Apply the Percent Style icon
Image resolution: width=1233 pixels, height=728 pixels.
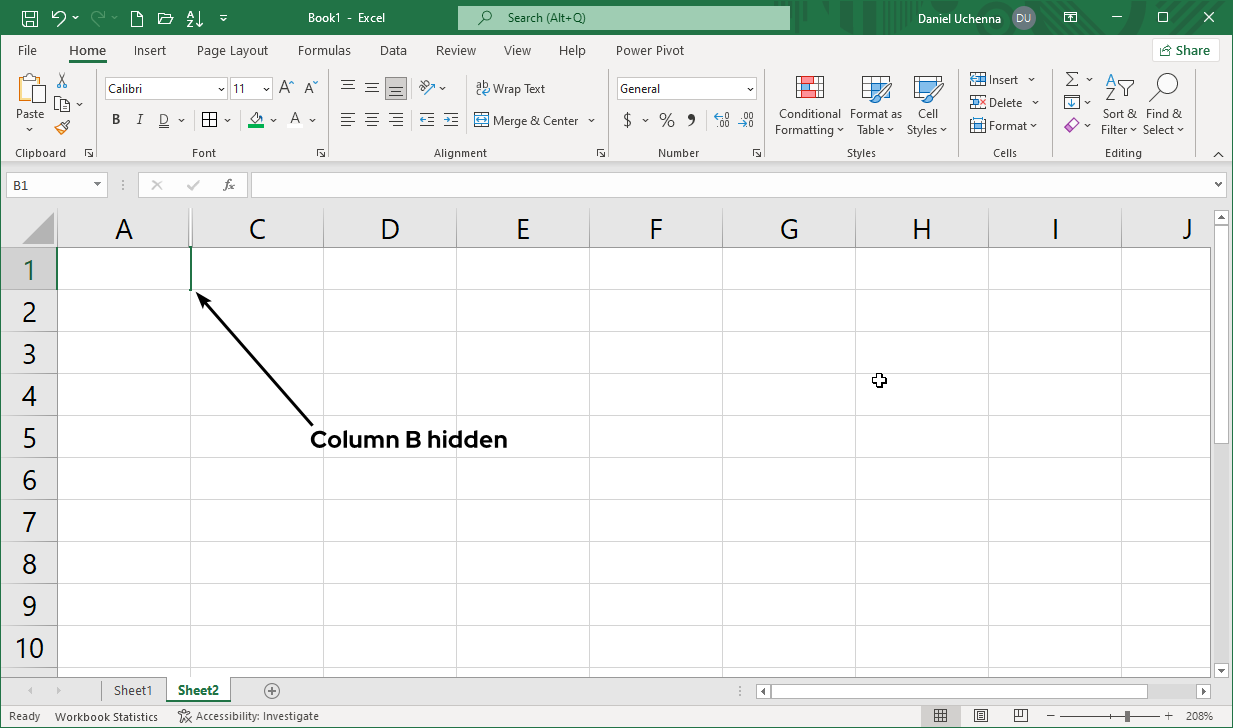pos(666,120)
